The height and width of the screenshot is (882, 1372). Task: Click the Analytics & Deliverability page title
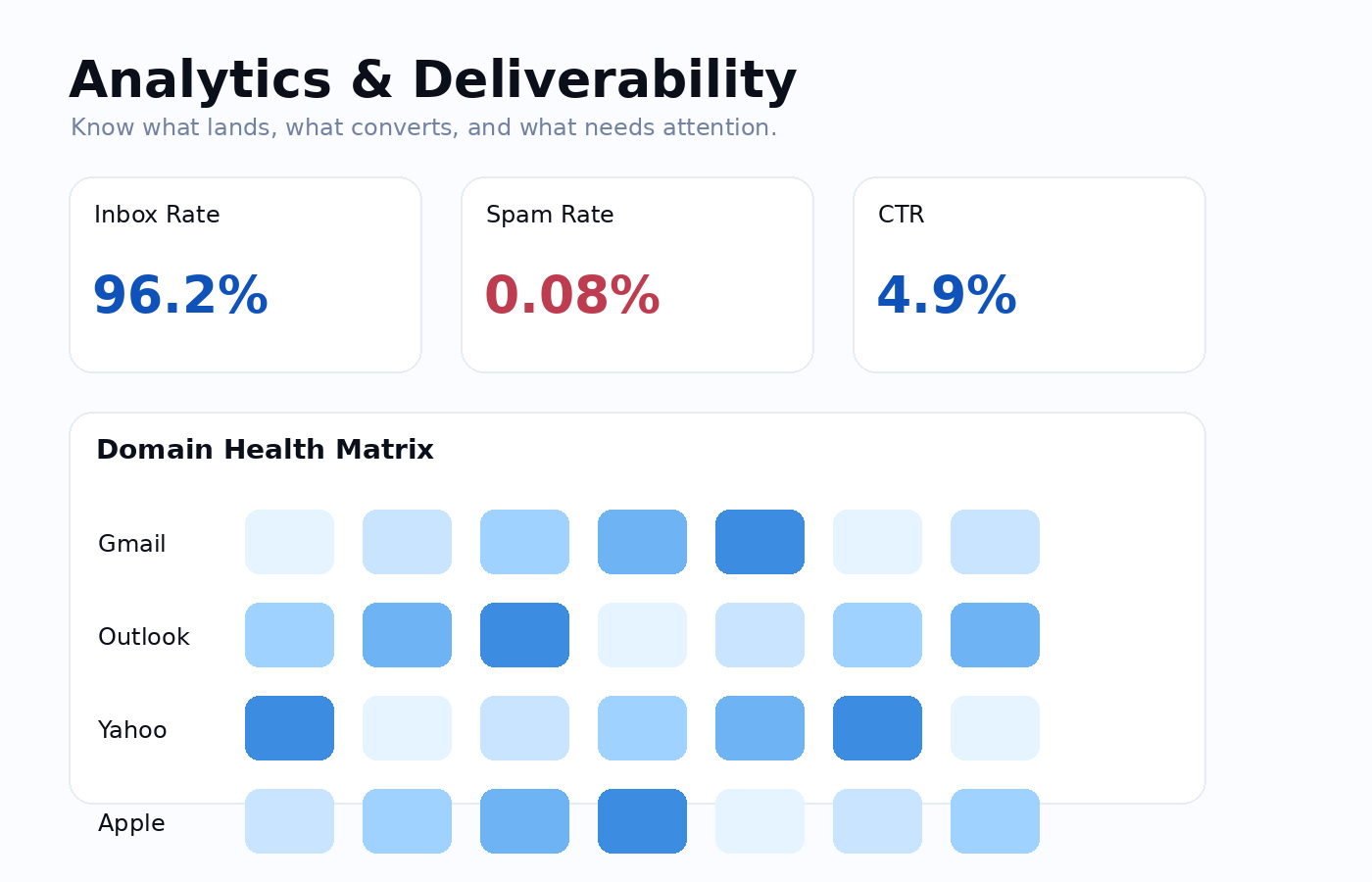(x=432, y=78)
